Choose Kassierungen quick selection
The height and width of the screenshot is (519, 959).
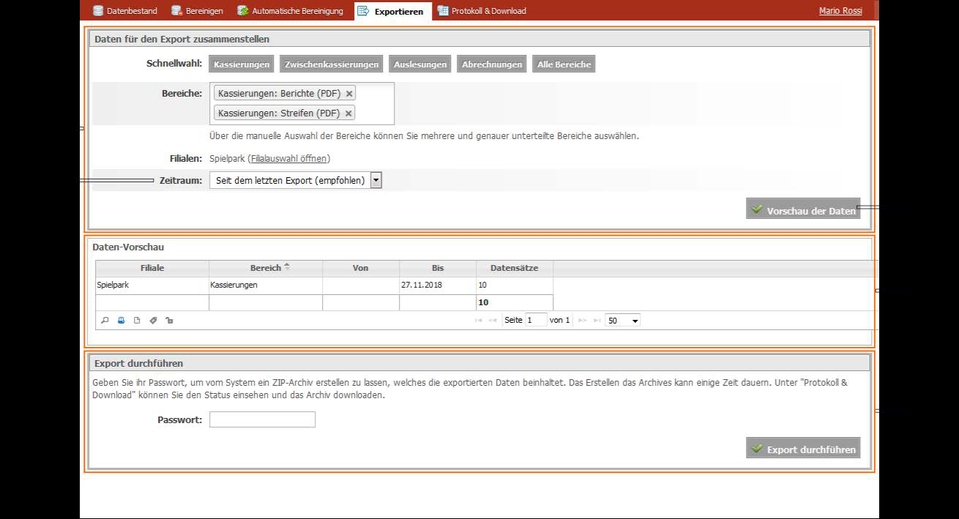pos(242,64)
